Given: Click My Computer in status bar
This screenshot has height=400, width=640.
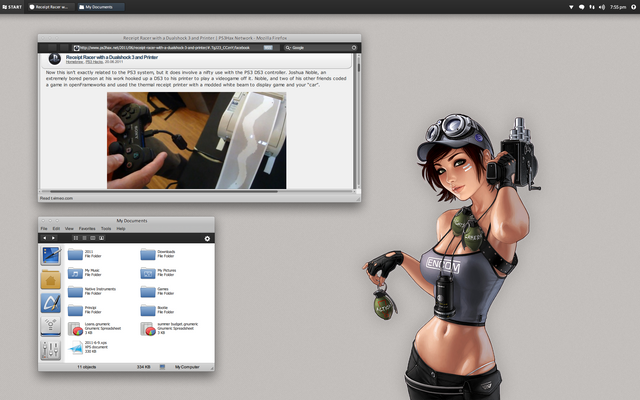Looking at the screenshot, I should click(187, 367).
